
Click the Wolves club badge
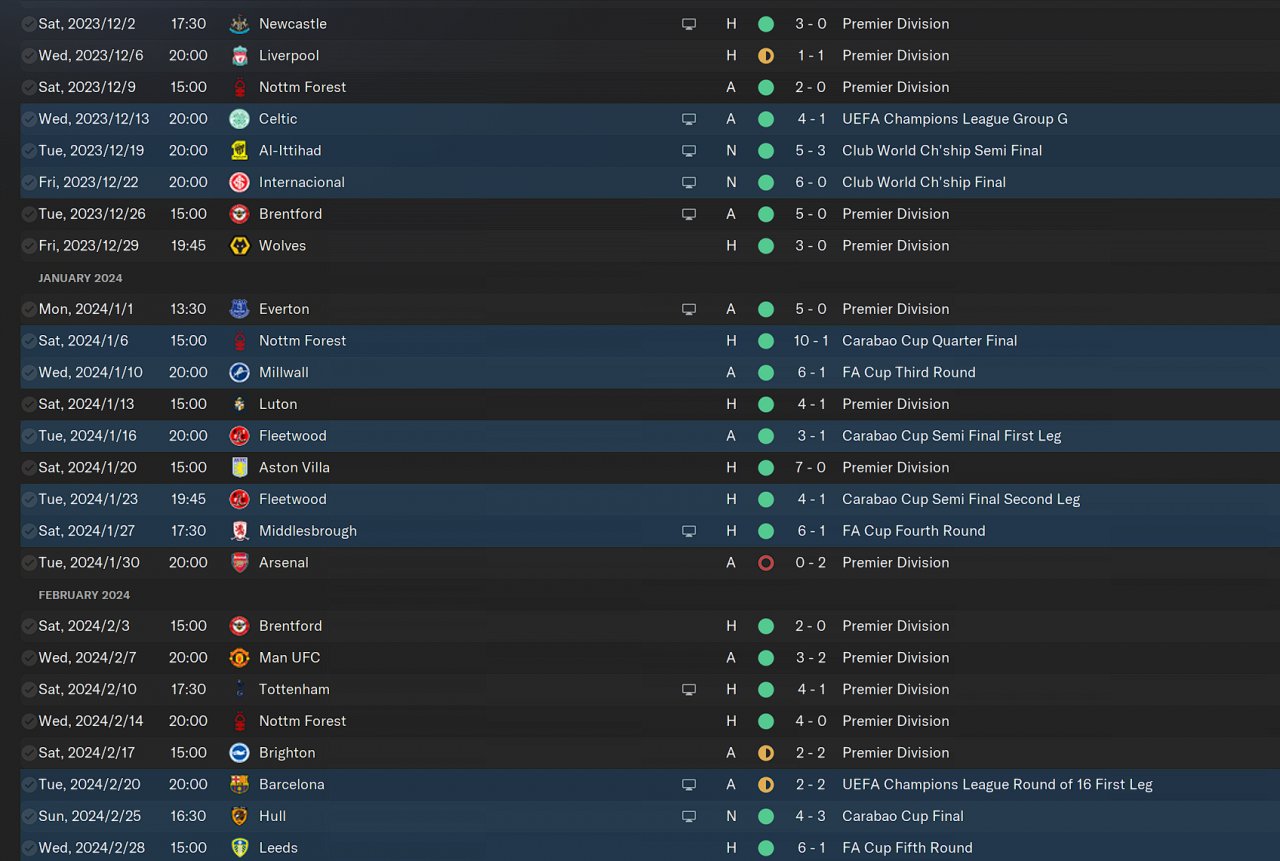coord(239,246)
